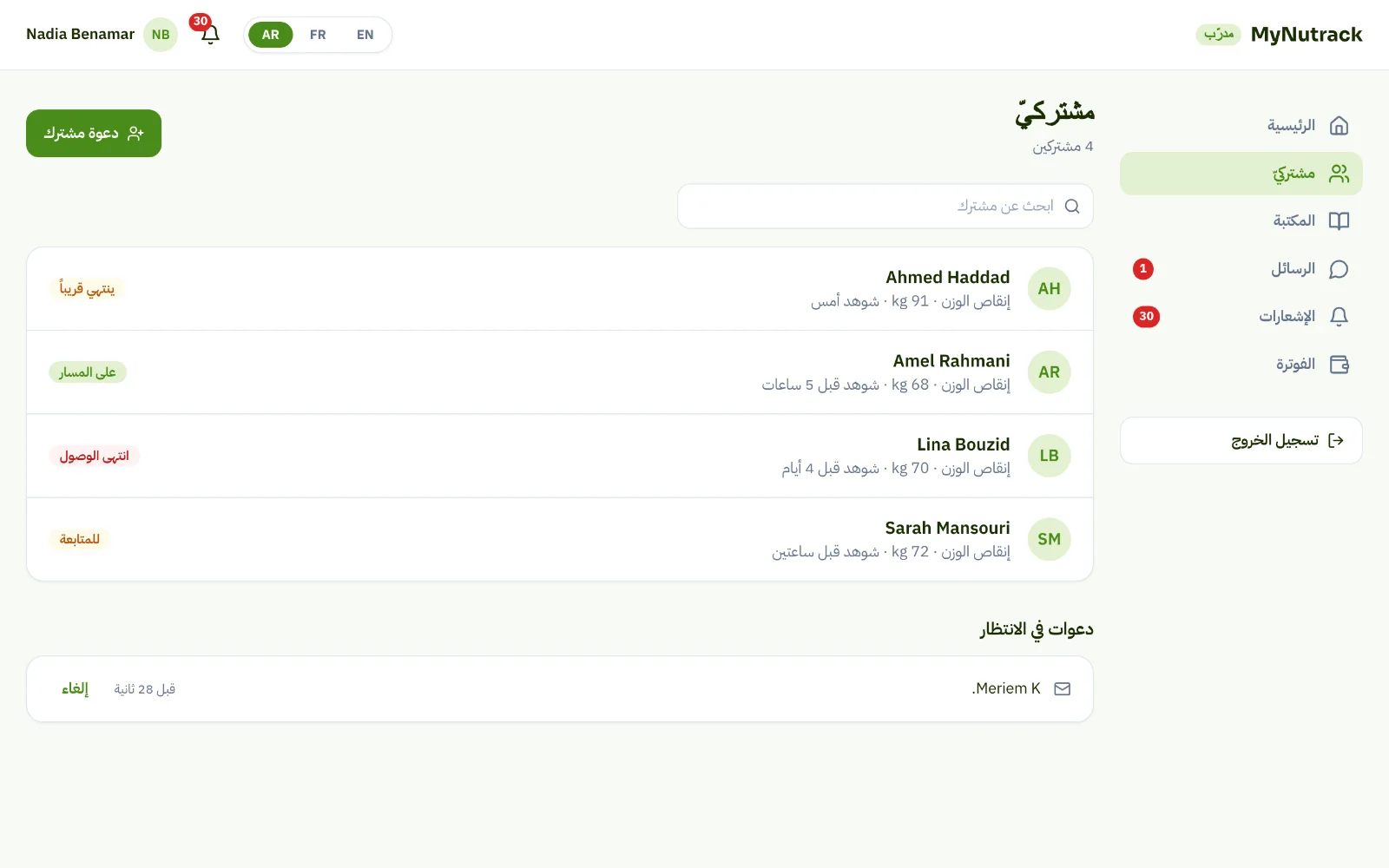The image size is (1389, 868).
Task: Click the NB user avatar
Action: [161, 35]
